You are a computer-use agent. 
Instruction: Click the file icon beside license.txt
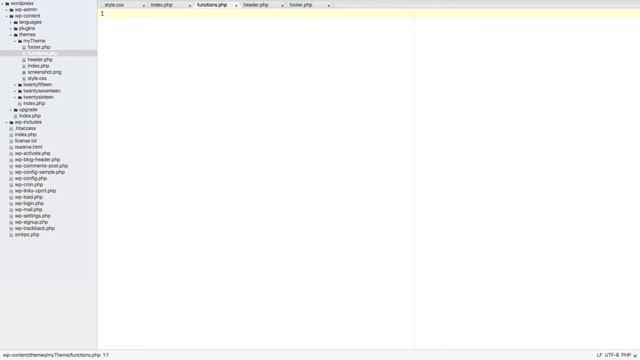point(11,141)
